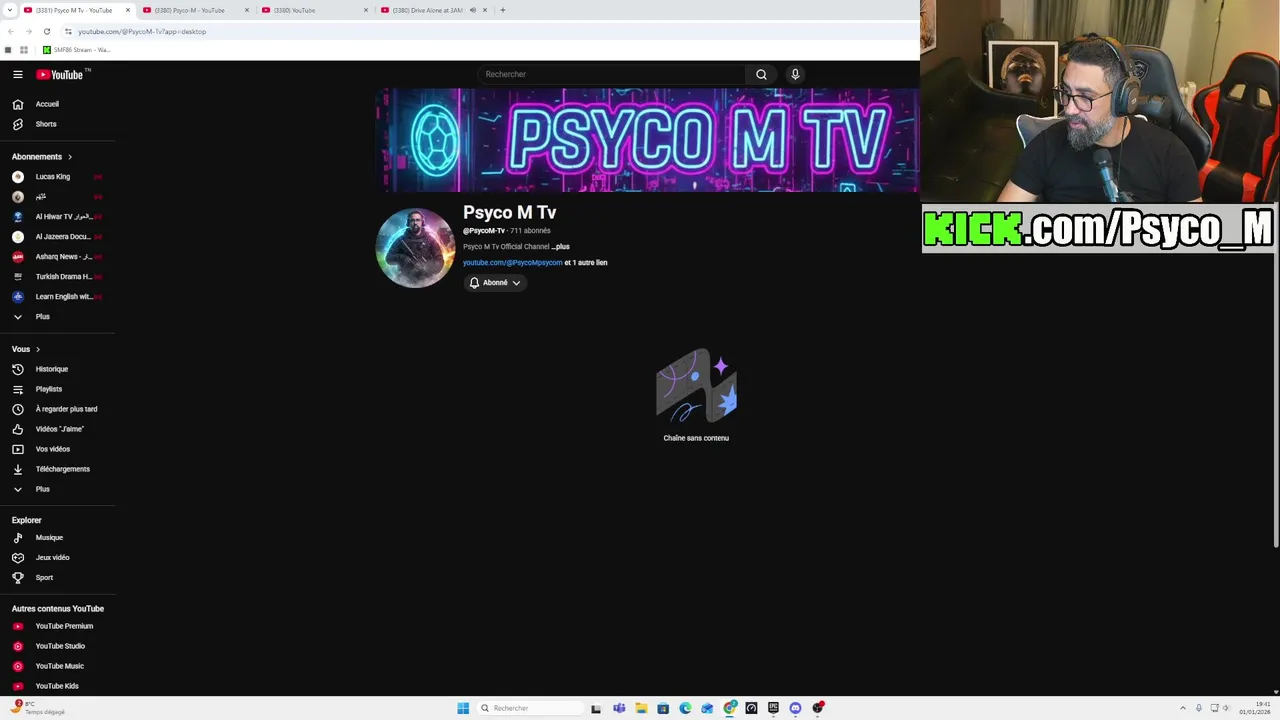Open the SMF86 Stream bookmark
Screen dimensions: 1280x720
[76, 50]
